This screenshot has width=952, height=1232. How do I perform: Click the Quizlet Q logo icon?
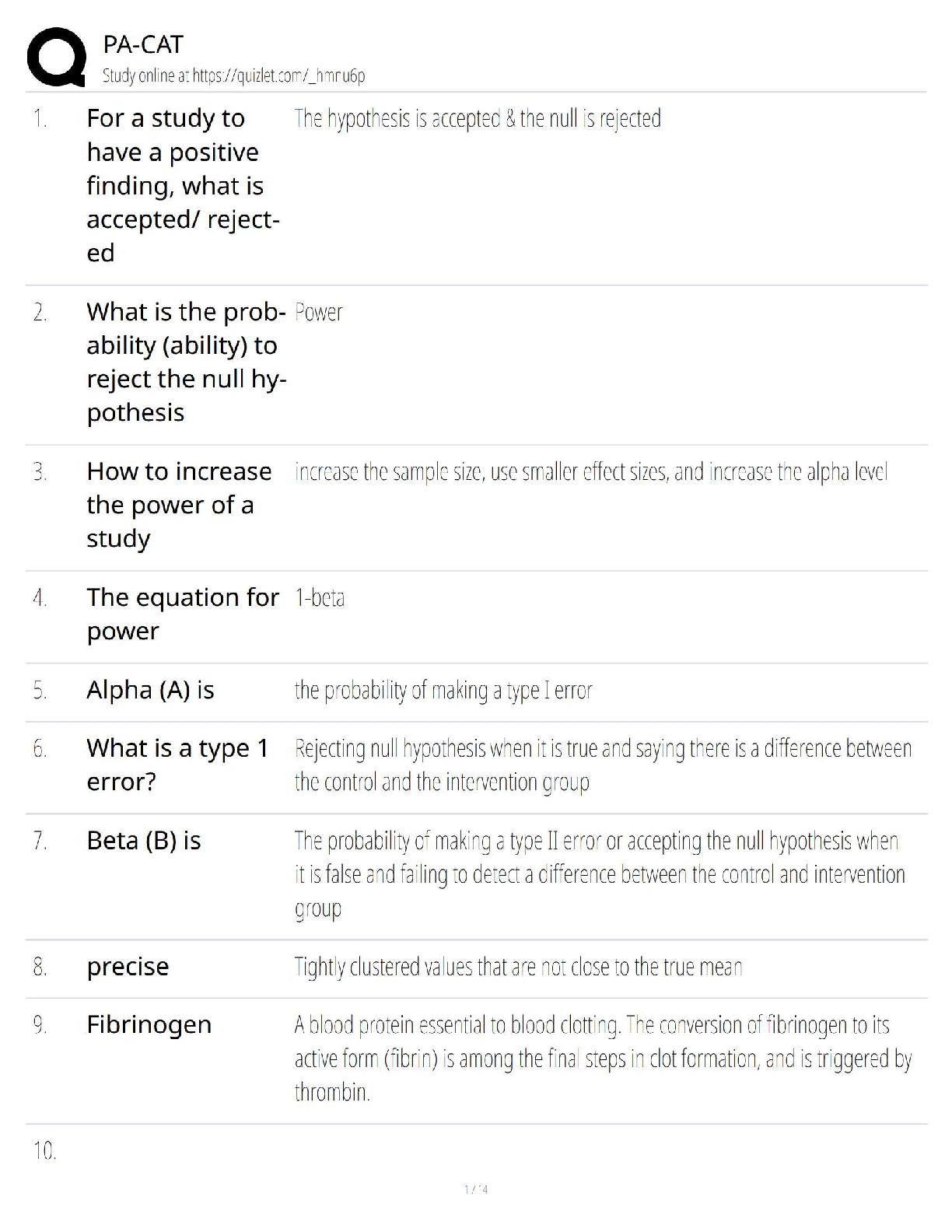click(56, 57)
